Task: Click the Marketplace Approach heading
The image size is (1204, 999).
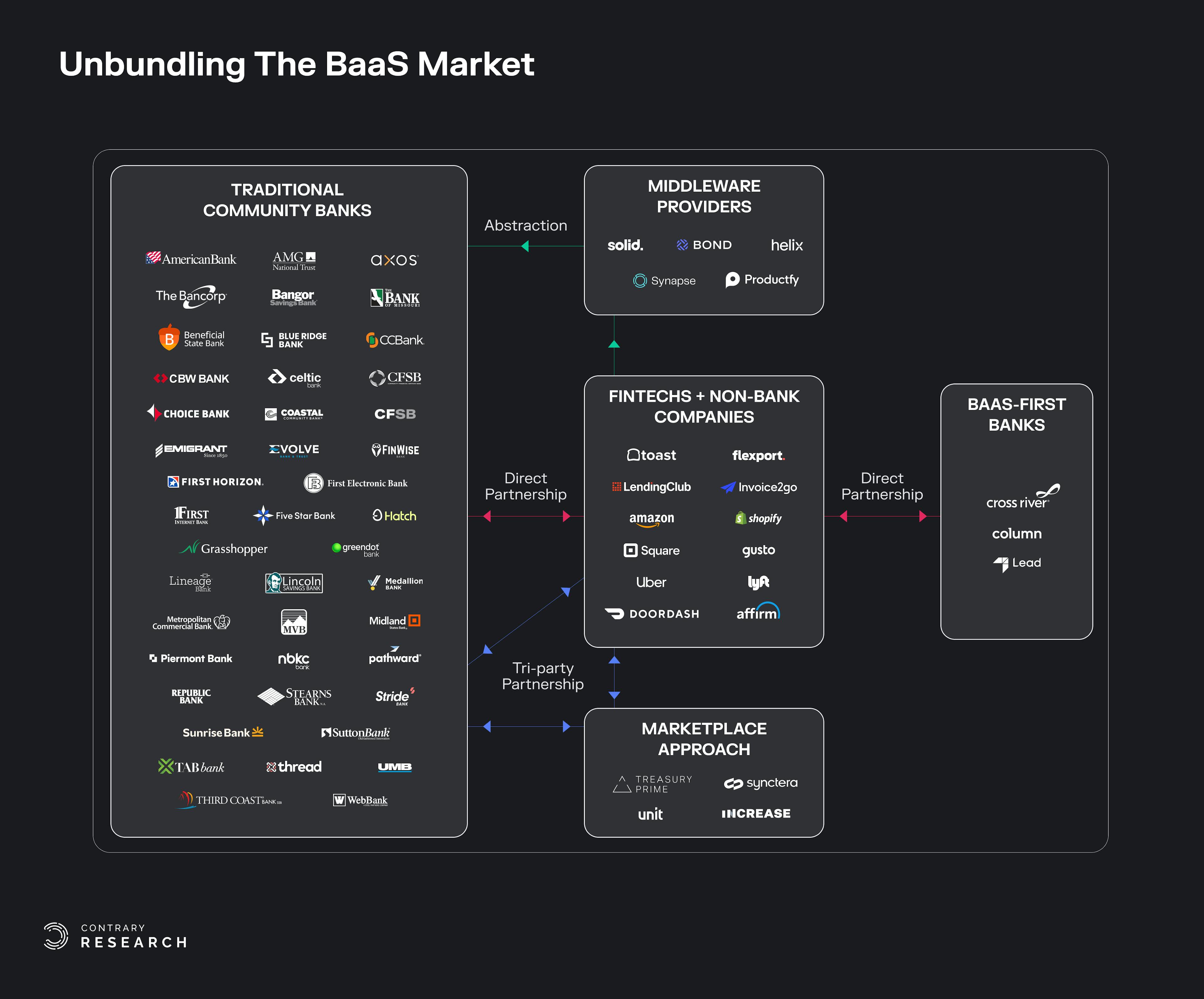Action: coord(704,739)
